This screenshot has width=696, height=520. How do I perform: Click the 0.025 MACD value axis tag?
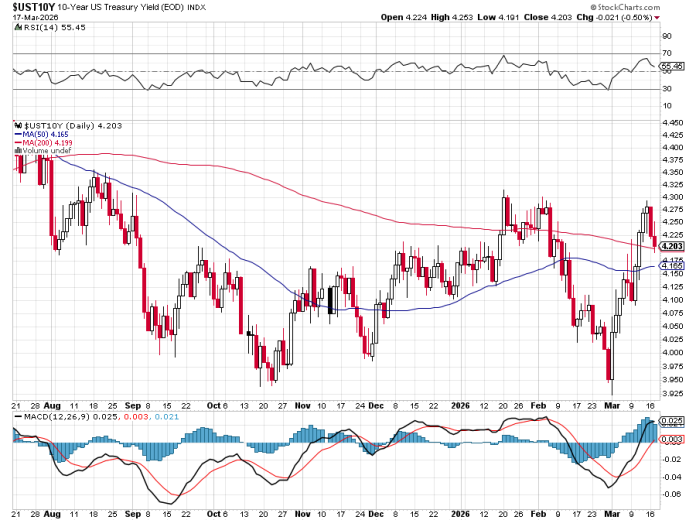coord(672,422)
